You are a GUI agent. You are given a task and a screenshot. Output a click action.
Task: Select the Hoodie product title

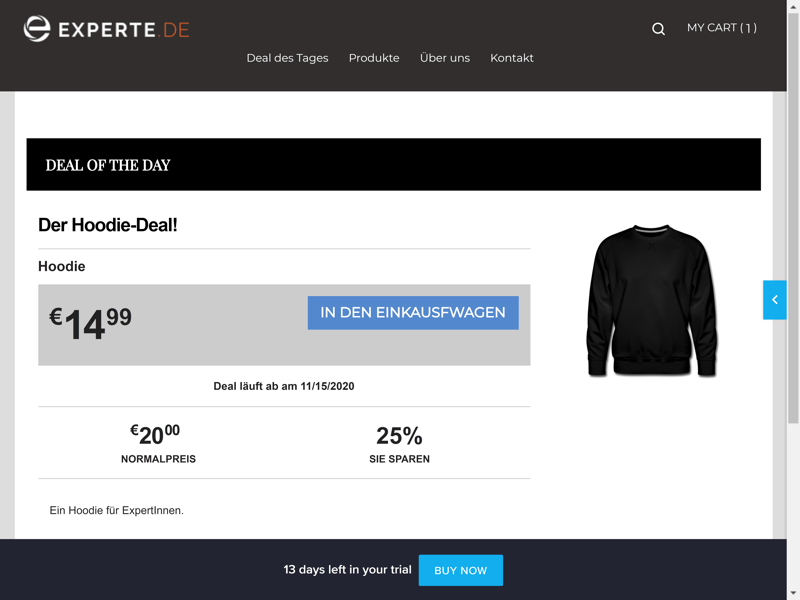[62, 266]
